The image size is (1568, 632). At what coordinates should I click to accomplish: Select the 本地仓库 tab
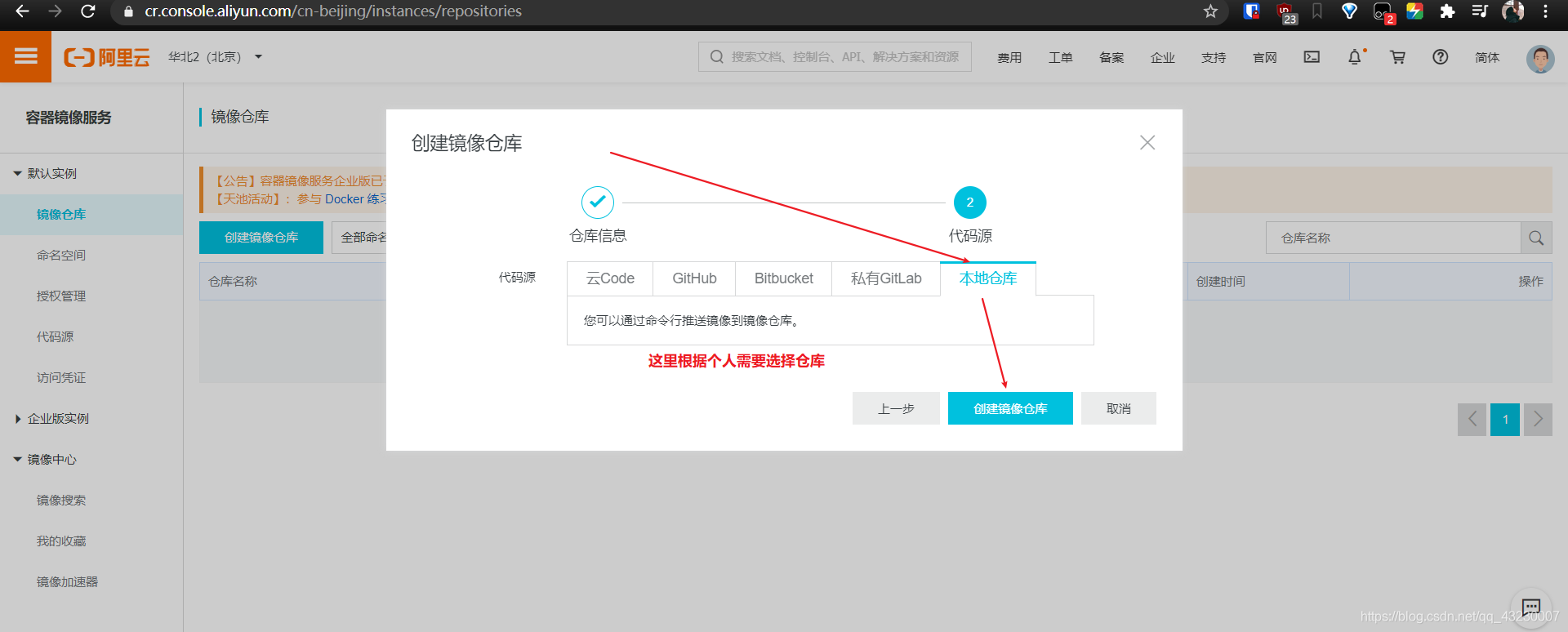click(x=988, y=278)
